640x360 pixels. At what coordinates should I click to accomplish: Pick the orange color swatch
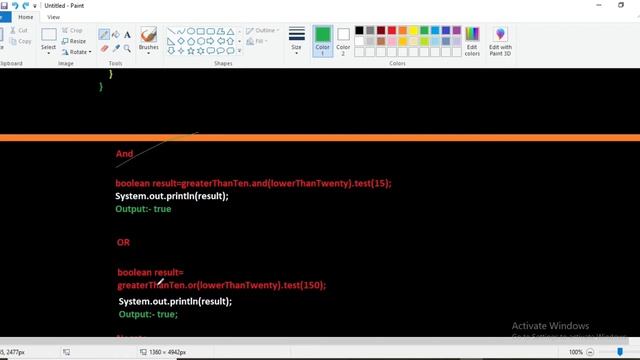point(402,30)
